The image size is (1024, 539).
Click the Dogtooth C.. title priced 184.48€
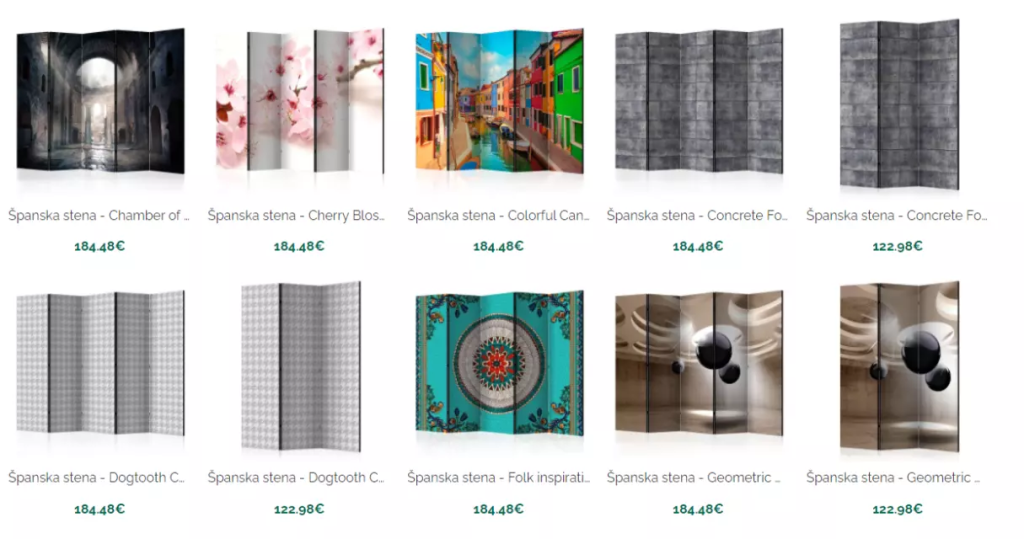(x=97, y=478)
